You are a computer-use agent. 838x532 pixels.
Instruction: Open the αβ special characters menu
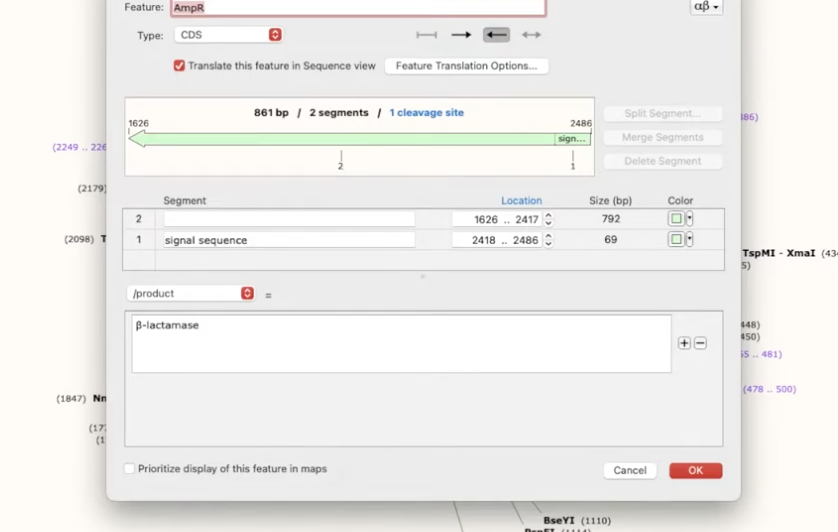click(706, 7)
